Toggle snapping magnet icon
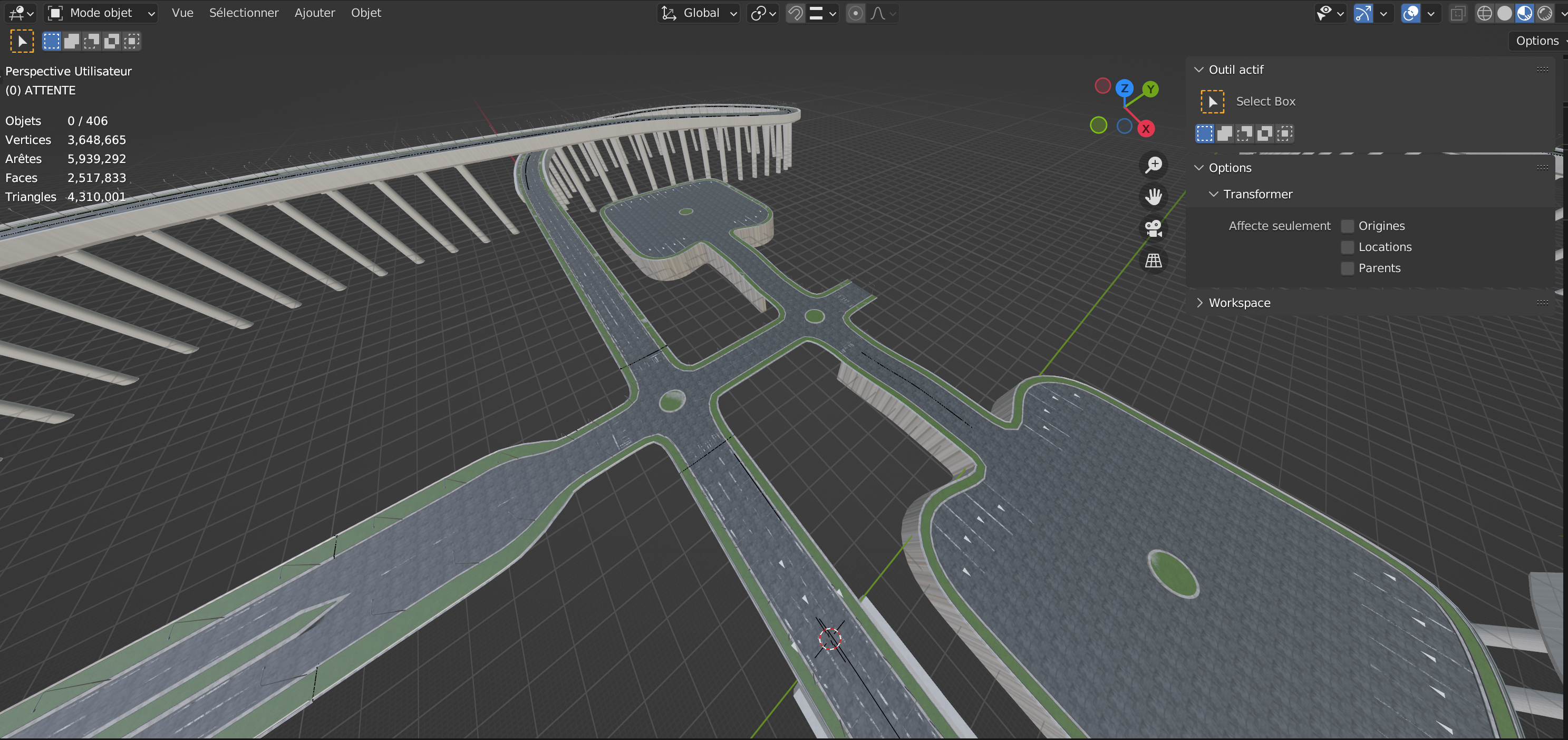1568x740 pixels. [795, 13]
